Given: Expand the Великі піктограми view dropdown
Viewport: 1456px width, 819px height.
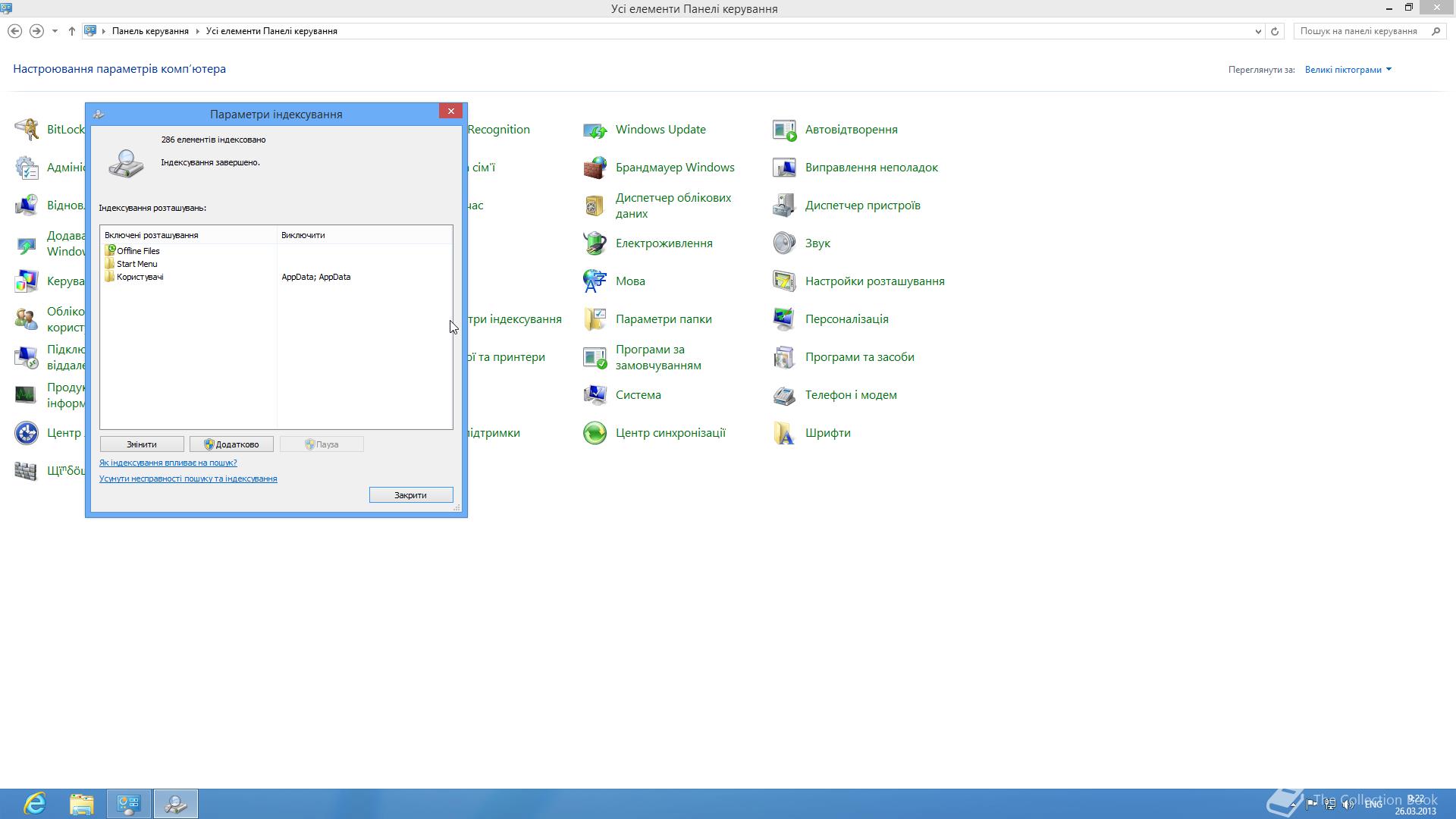Looking at the screenshot, I should (x=1348, y=70).
